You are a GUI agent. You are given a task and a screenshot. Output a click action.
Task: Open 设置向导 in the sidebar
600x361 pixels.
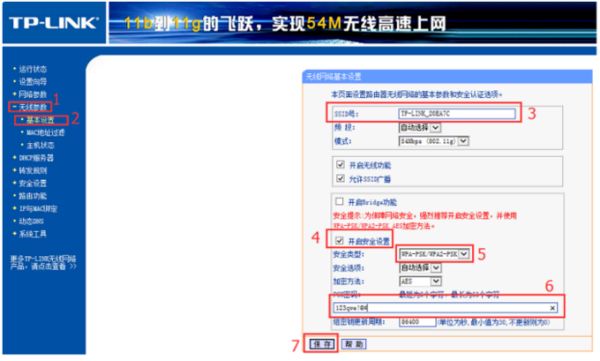tap(33, 82)
